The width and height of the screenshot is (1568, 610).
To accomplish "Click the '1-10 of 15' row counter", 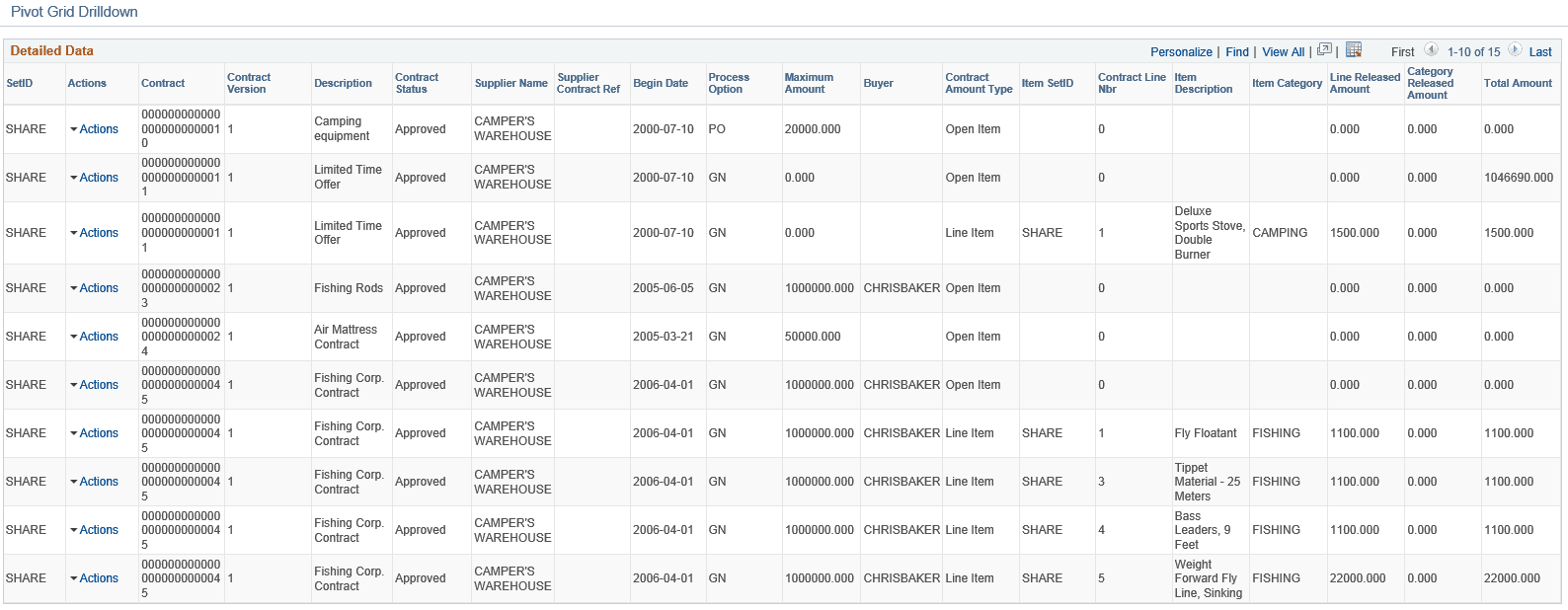I will click(x=1473, y=52).
